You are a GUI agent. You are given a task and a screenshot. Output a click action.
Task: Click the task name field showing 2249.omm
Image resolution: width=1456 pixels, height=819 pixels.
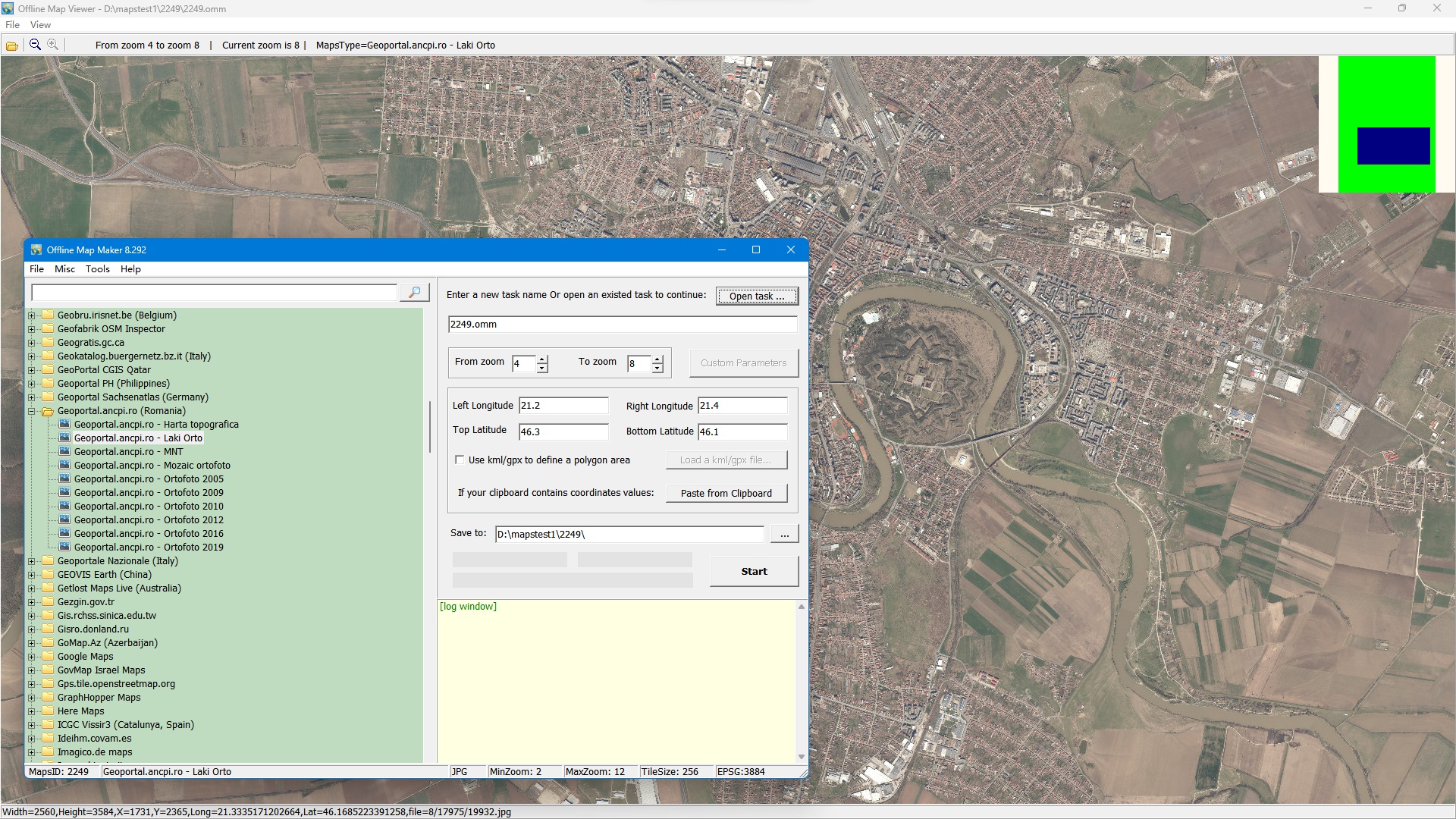(x=623, y=325)
